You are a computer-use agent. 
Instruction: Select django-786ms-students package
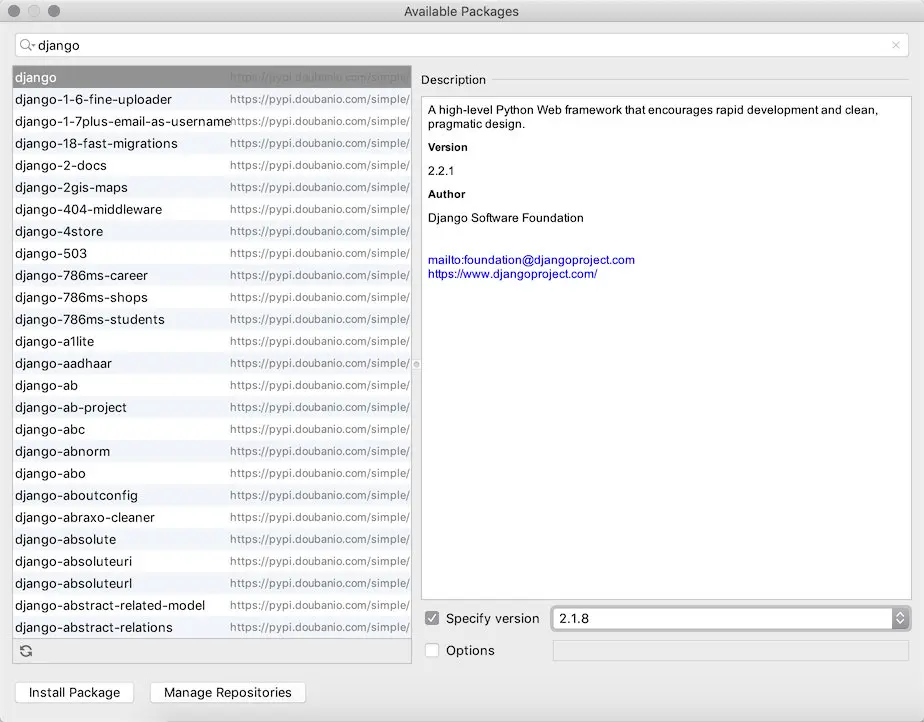pos(212,319)
